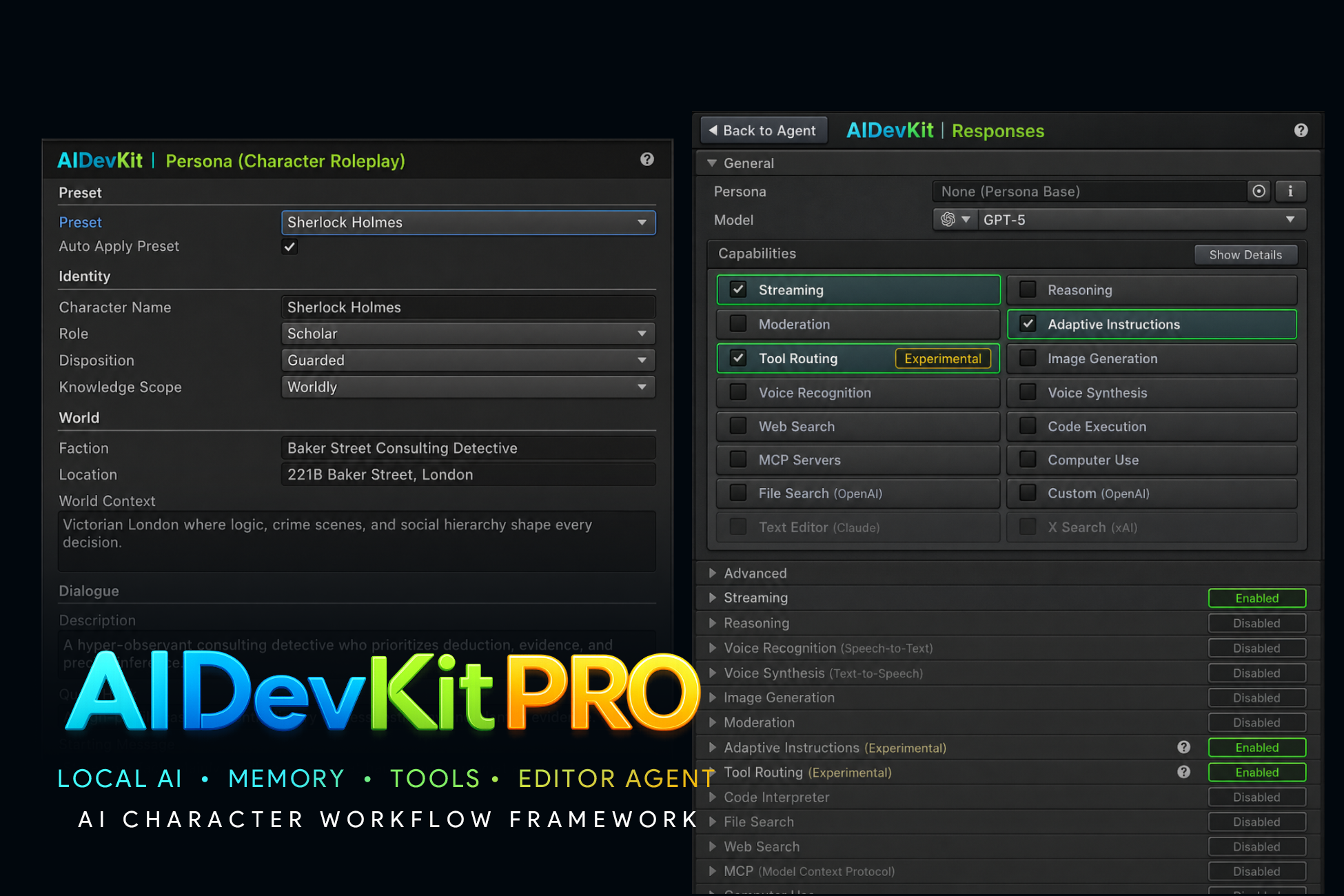Screen dimensions: 1344x896
Task: Click the Persona field None (Persona Base)
Action: (x=1089, y=192)
